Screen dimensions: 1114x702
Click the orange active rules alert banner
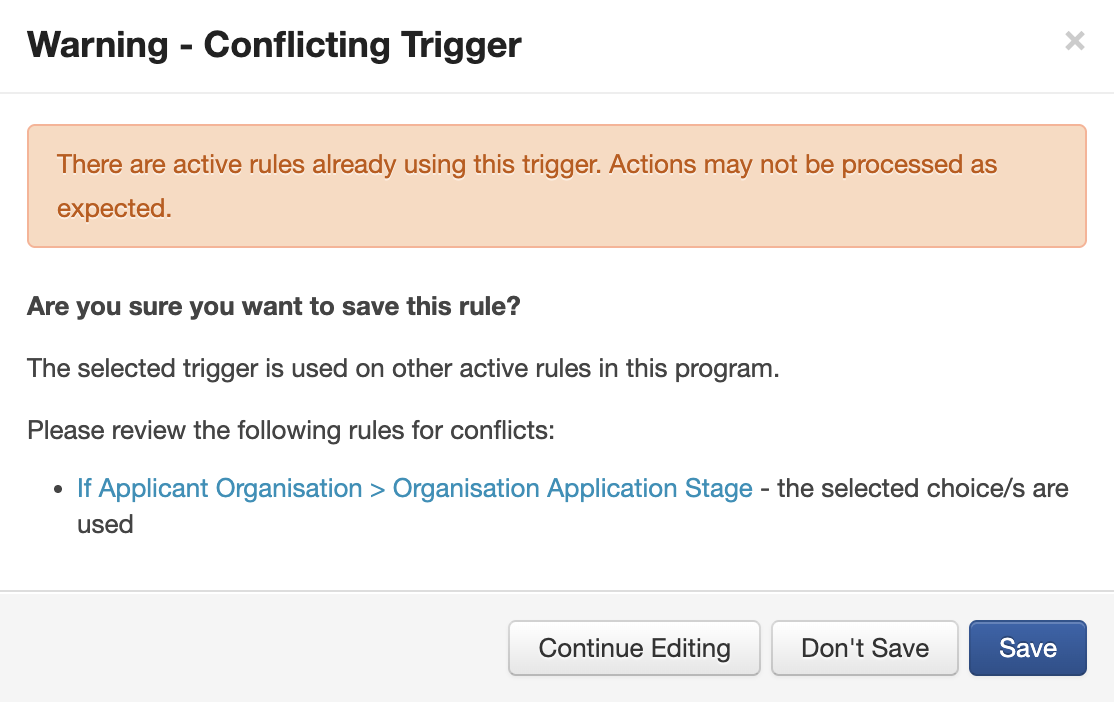[x=556, y=186]
